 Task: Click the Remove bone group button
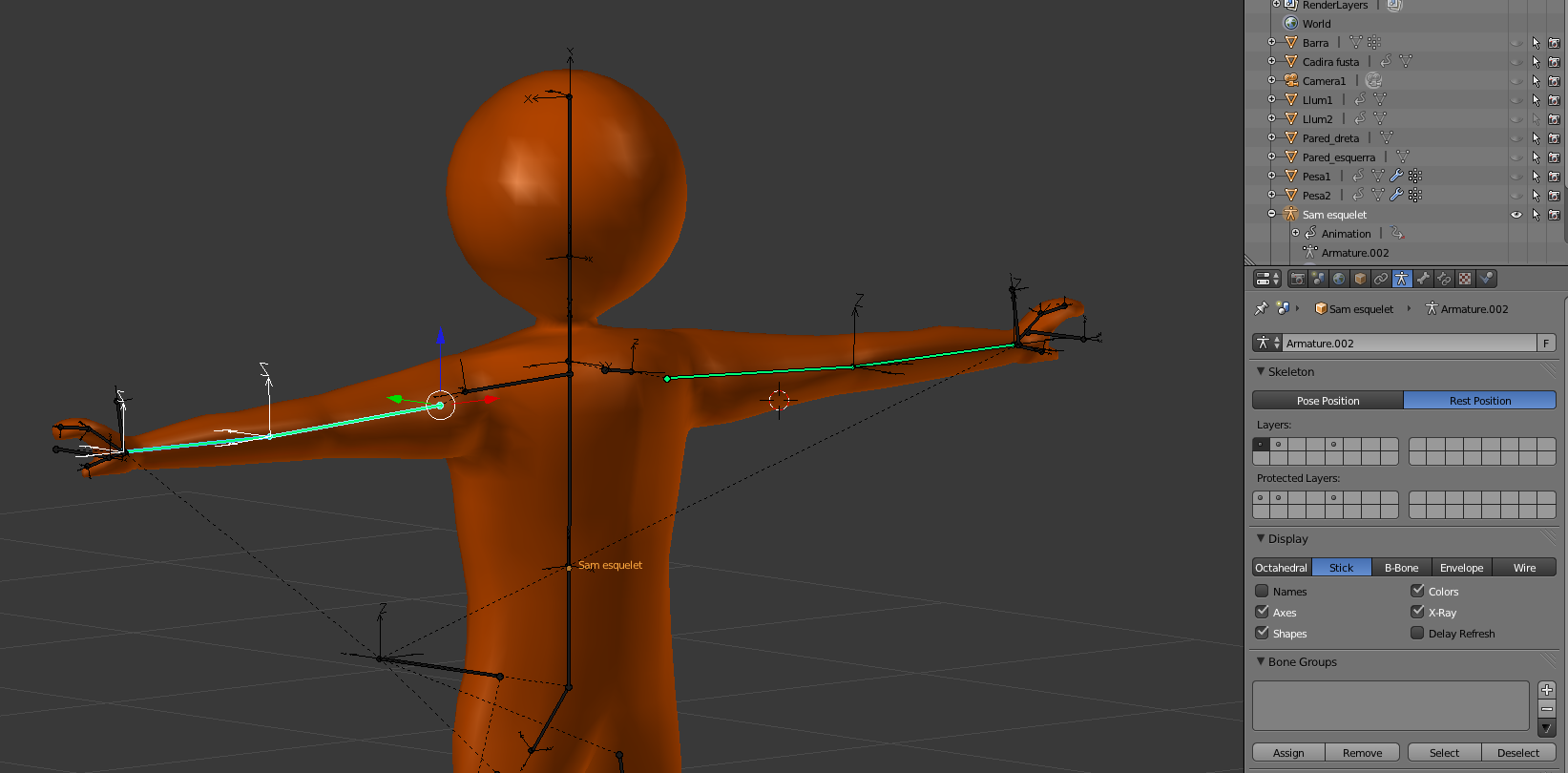pos(1363,752)
